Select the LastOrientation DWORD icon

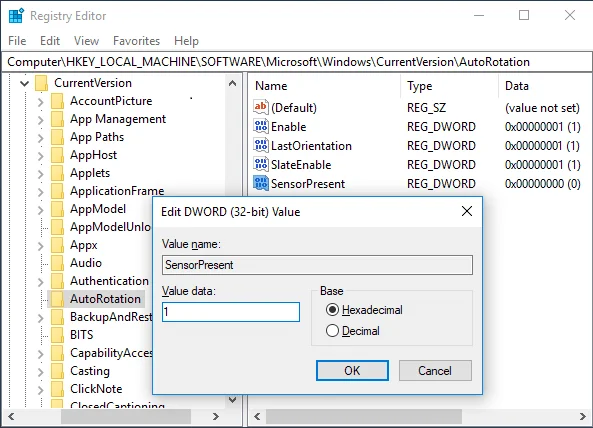[x=261, y=145]
